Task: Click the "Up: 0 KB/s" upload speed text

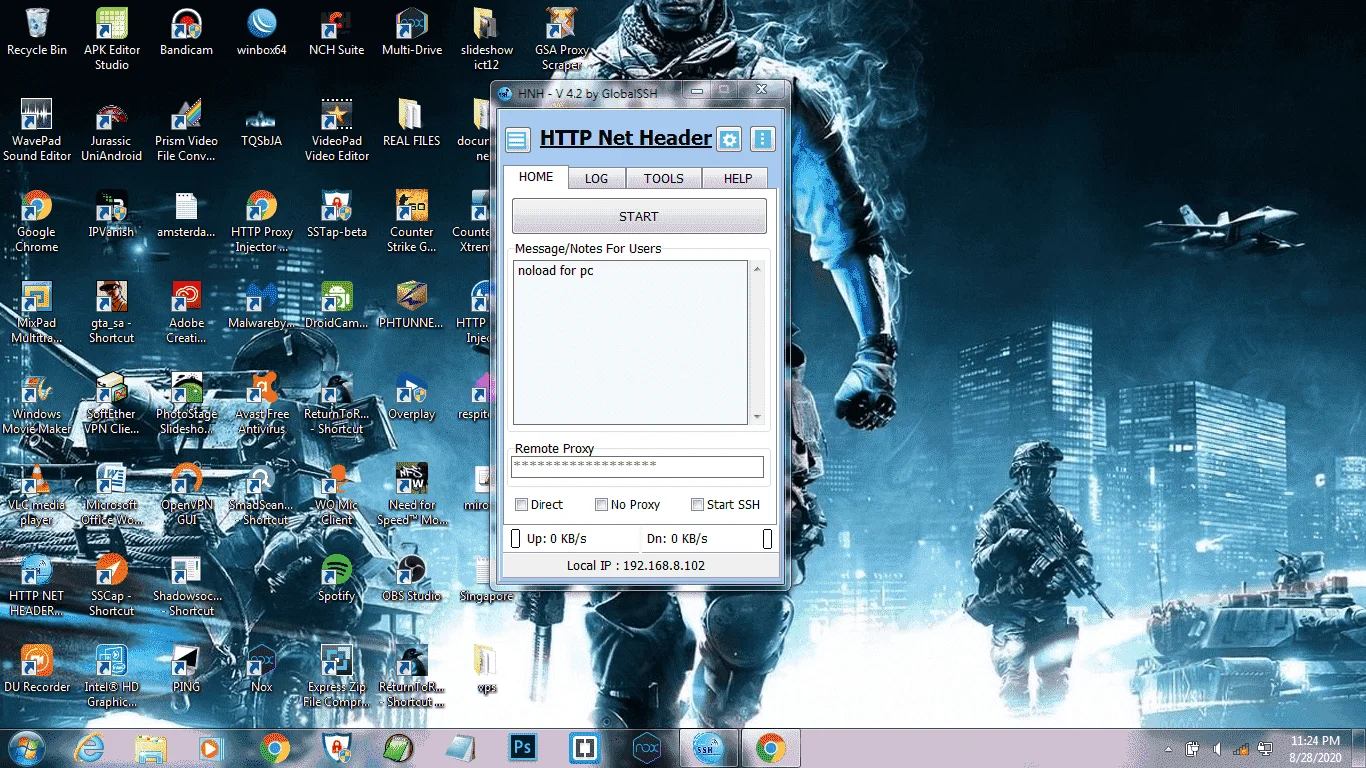Action: coord(557,539)
